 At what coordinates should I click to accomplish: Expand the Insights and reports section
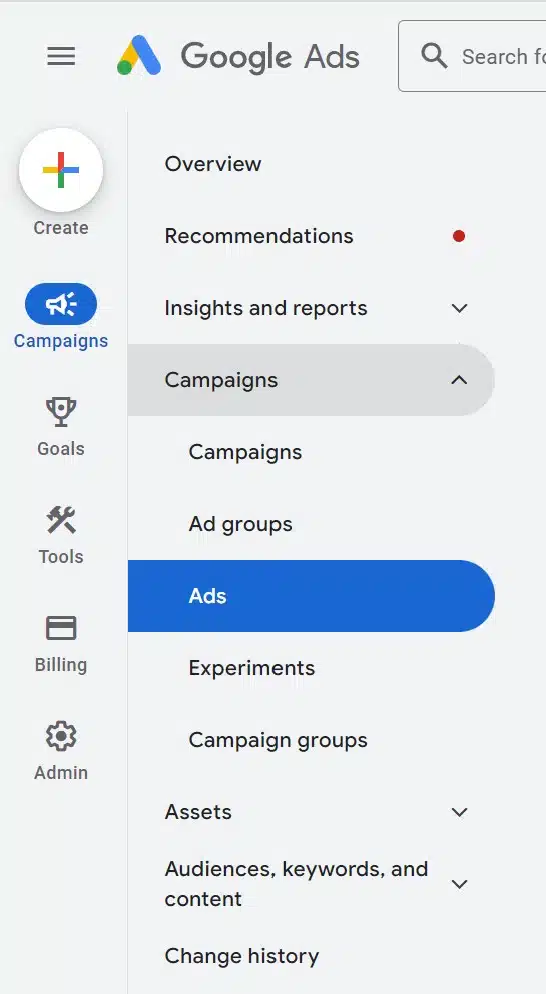(x=459, y=308)
